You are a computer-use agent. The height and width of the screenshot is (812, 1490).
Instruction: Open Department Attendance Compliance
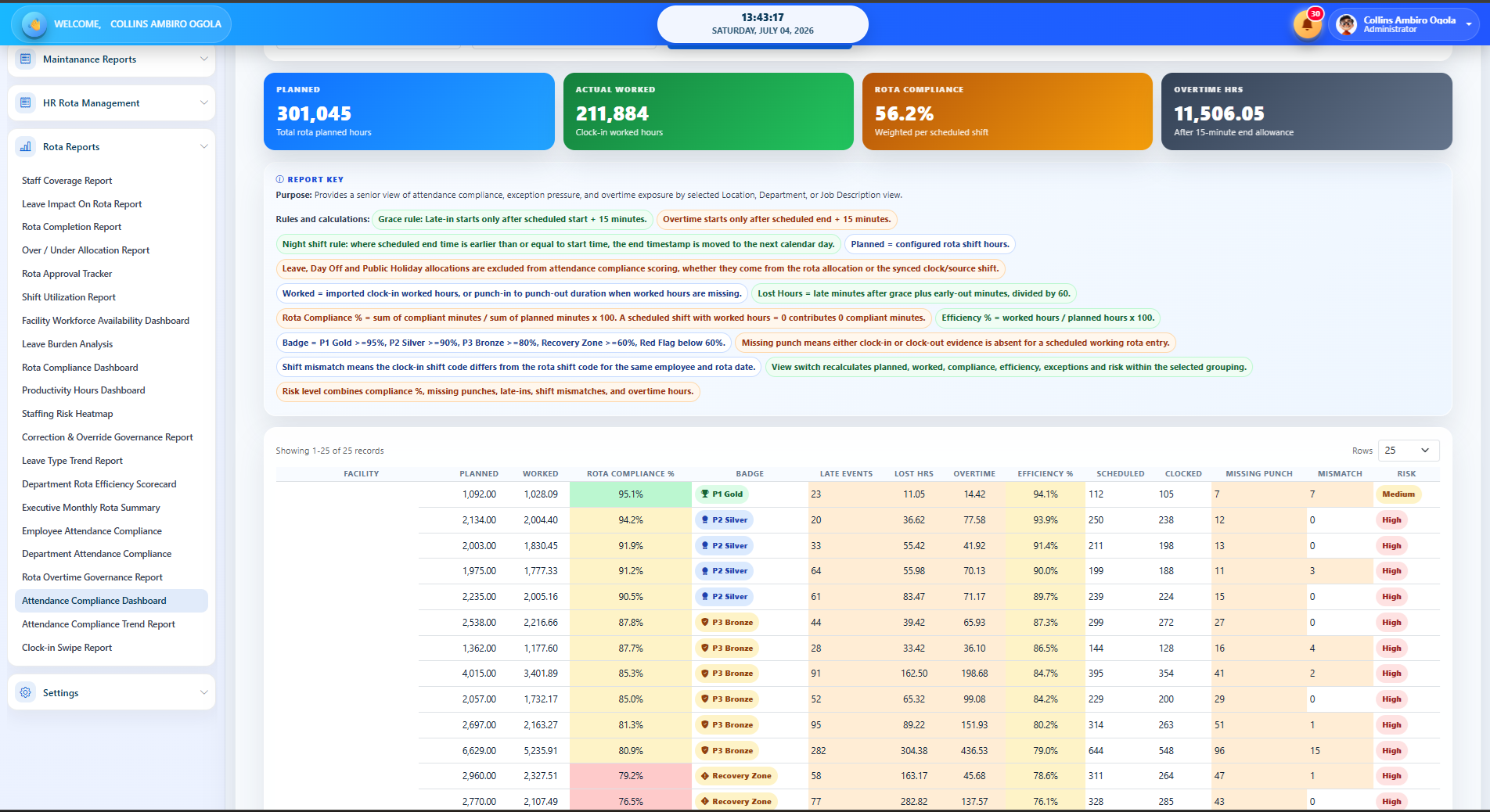pyautogui.click(x=96, y=554)
